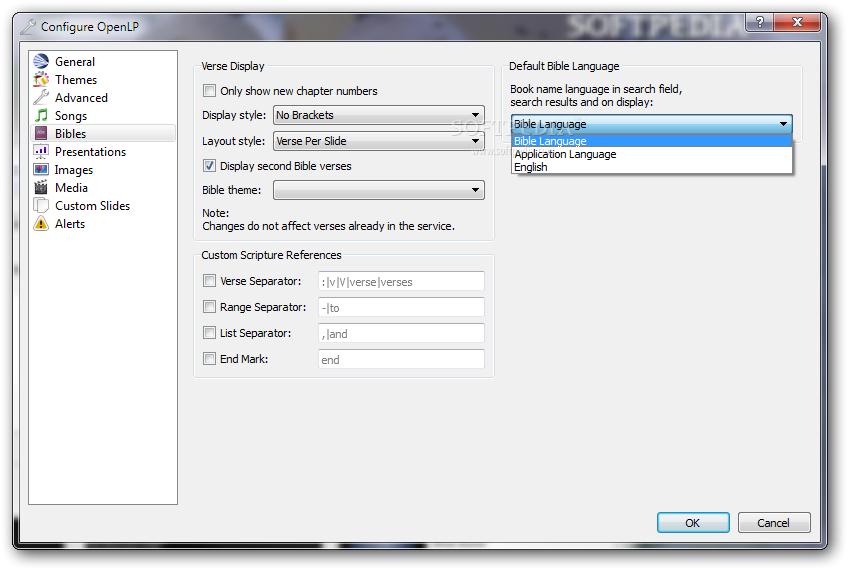The width and height of the screenshot is (848, 570).
Task: Choose Bible Language in dropdown list
Action: point(652,141)
